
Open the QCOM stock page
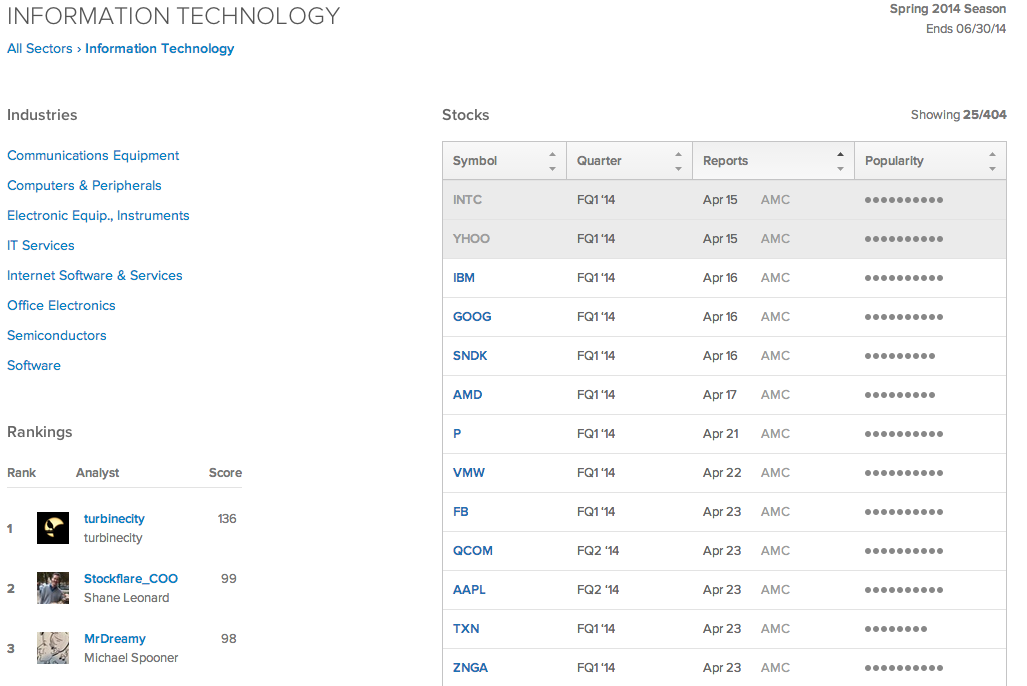tap(473, 551)
